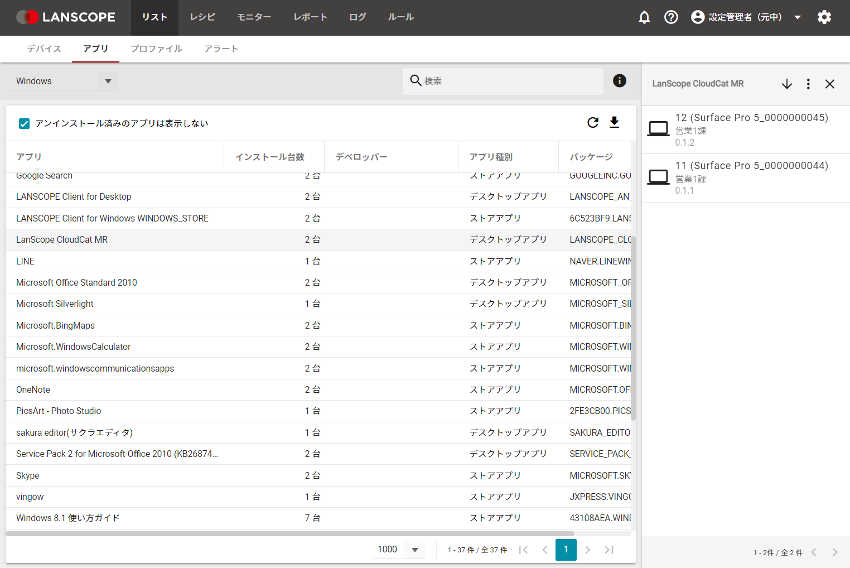
Task: Click the information icon beside search
Action: 620,81
